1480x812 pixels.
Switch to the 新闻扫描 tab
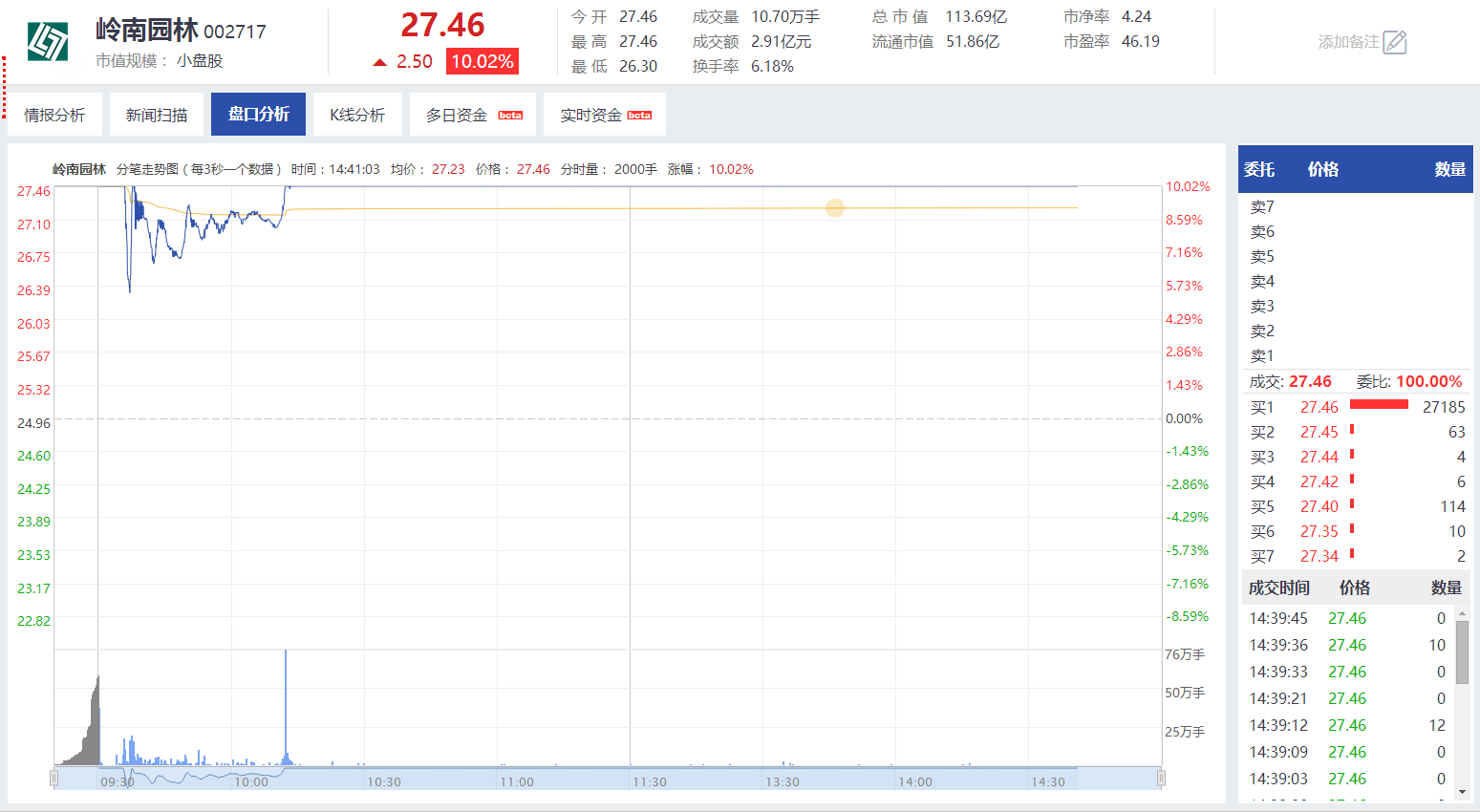tap(157, 115)
